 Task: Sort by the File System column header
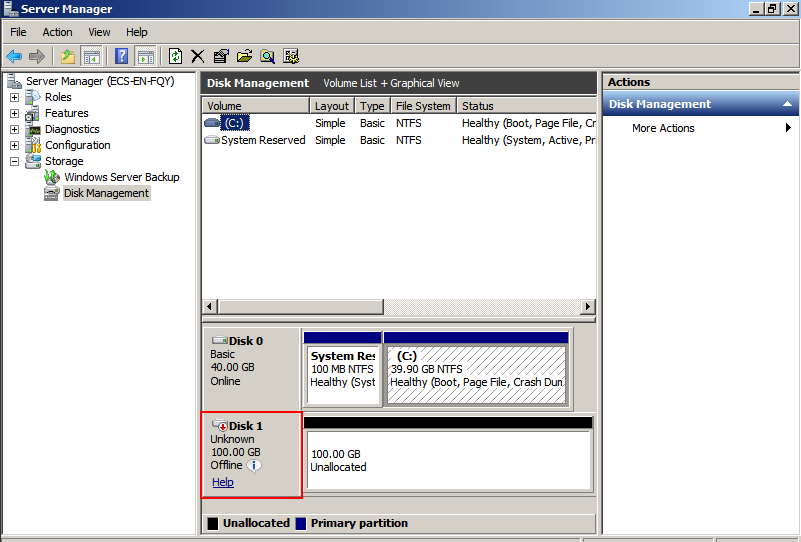point(423,106)
